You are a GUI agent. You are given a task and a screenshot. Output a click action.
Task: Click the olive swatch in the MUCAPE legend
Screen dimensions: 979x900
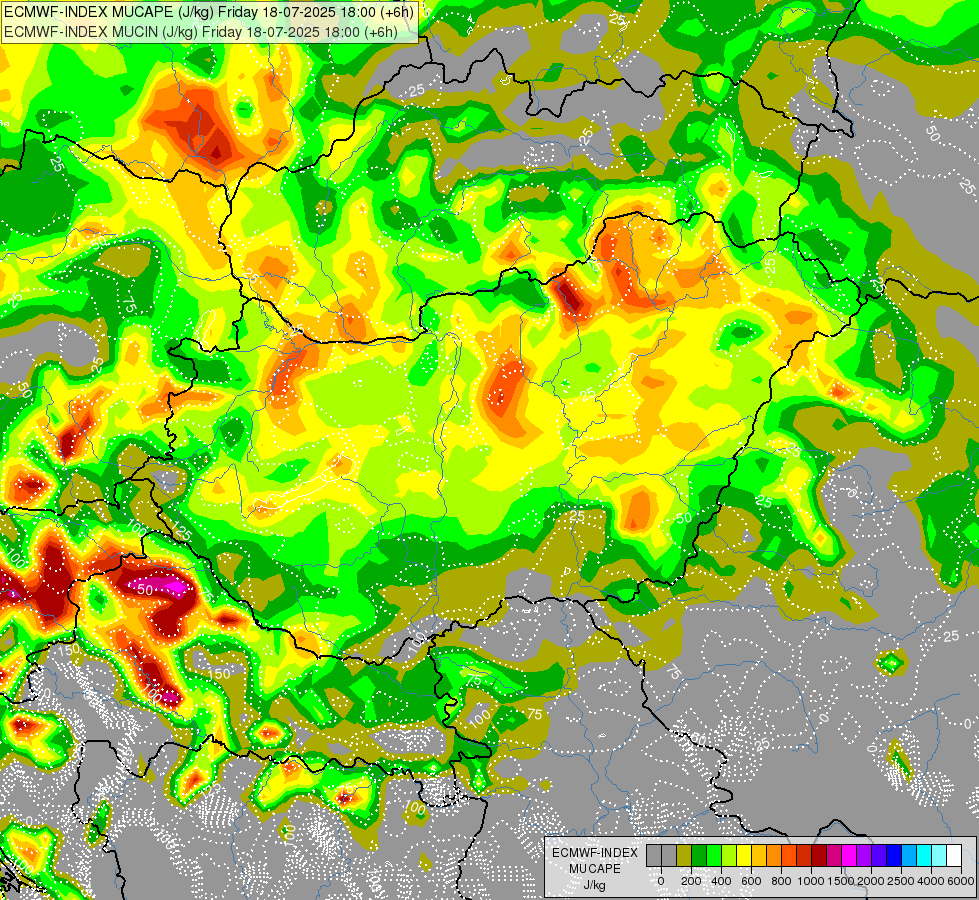(684, 855)
